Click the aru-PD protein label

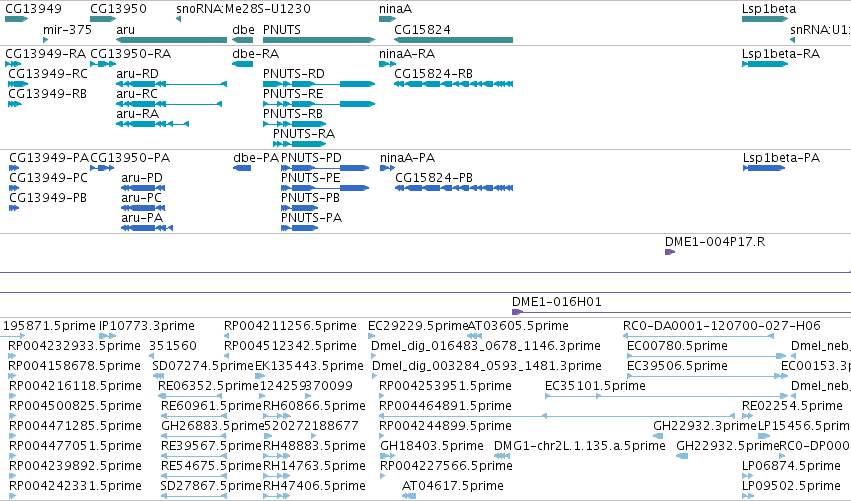coord(142,177)
